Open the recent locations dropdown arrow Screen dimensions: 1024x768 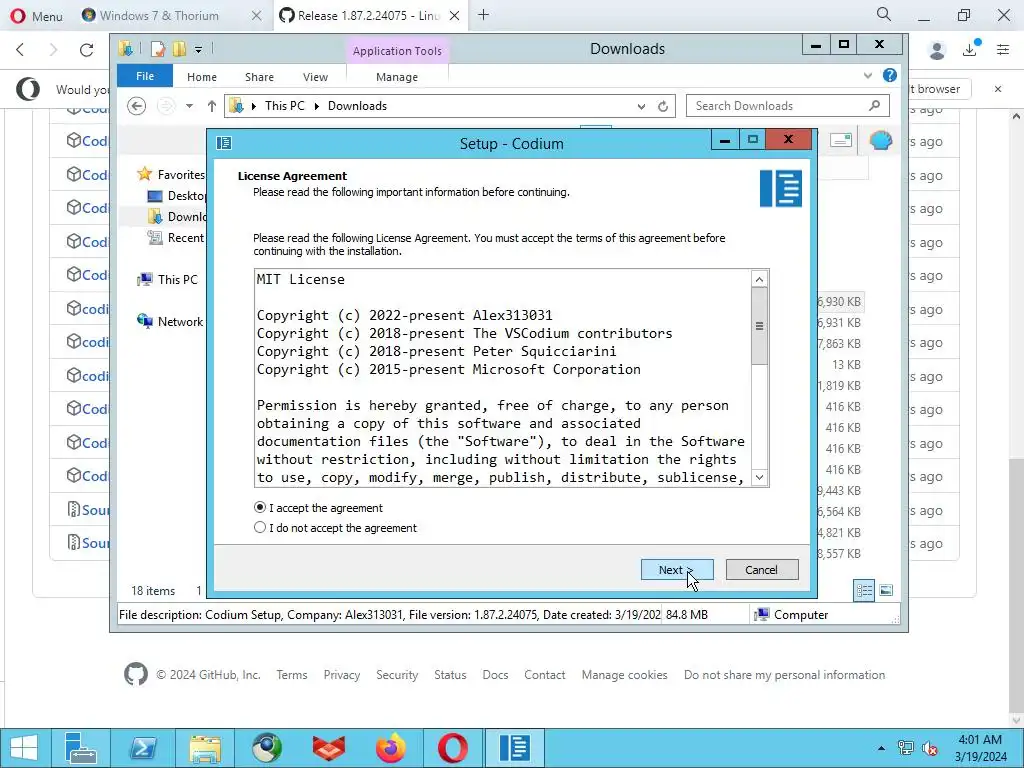pyautogui.click(x=189, y=106)
